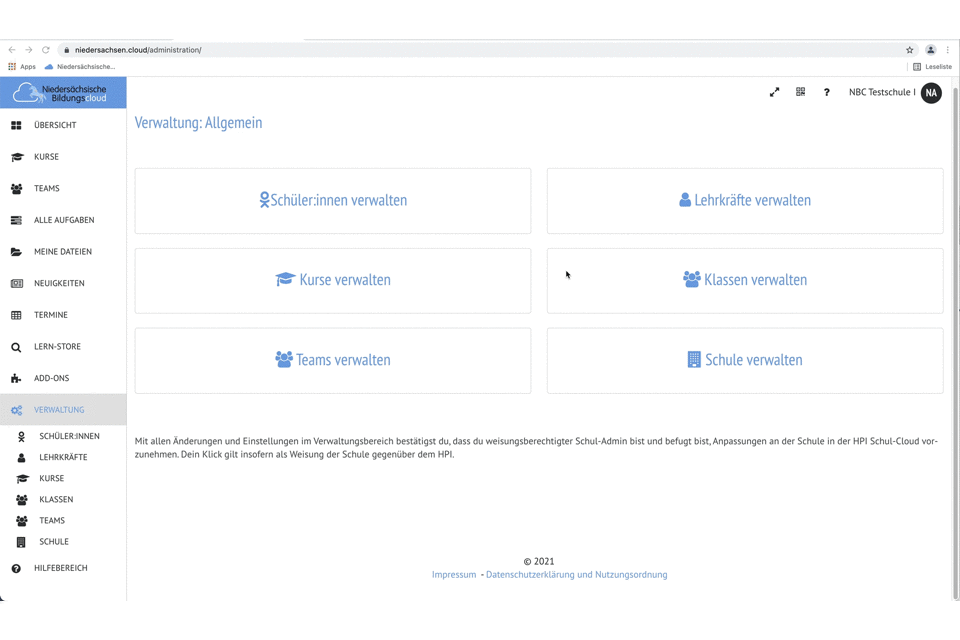Open the NA user avatar menu

(931, 92)
